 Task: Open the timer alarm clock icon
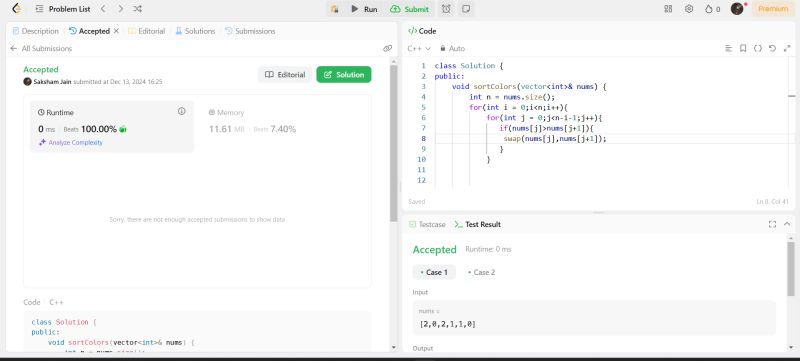(446, 9)
